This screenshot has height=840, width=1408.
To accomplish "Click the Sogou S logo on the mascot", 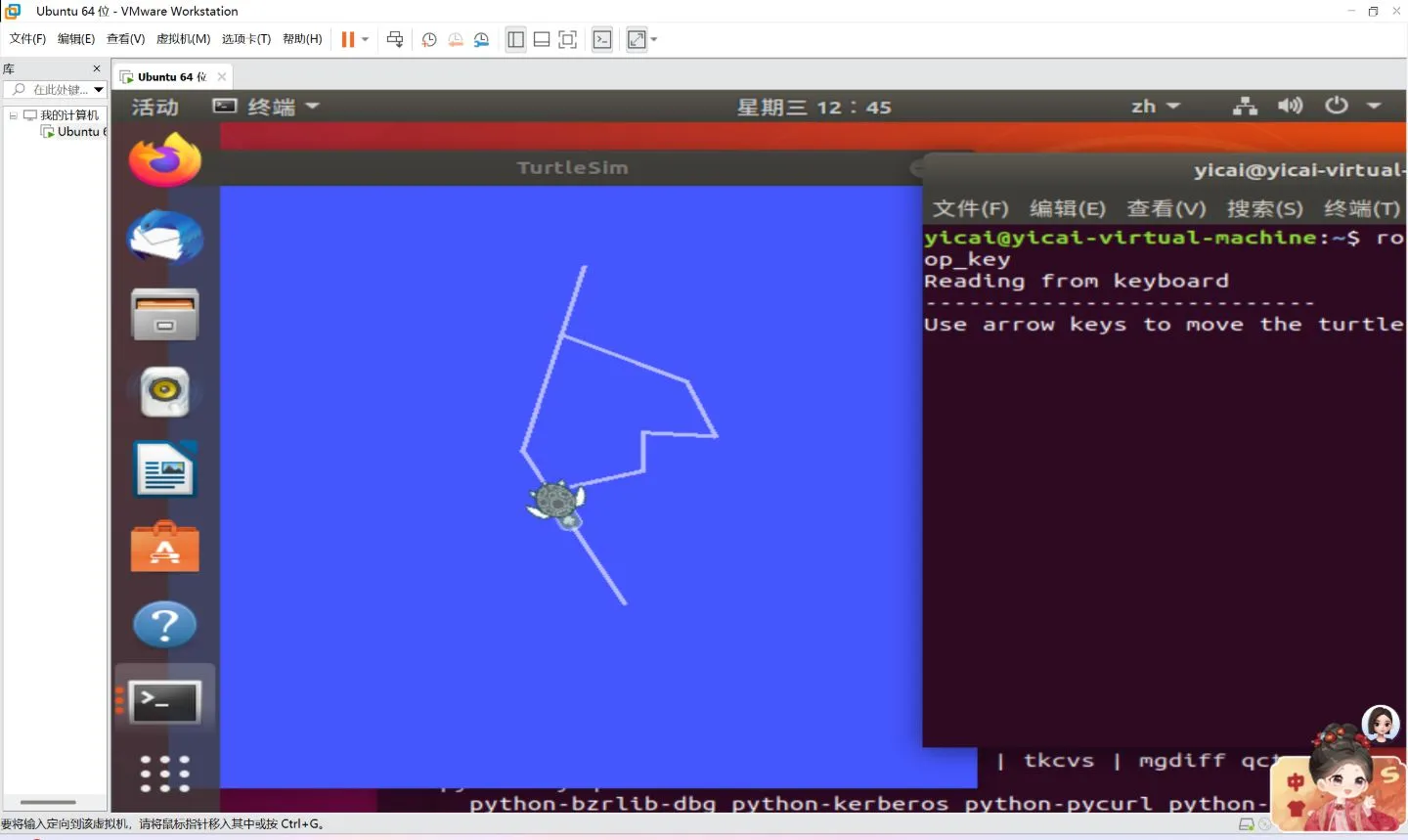I will 1389,775.
